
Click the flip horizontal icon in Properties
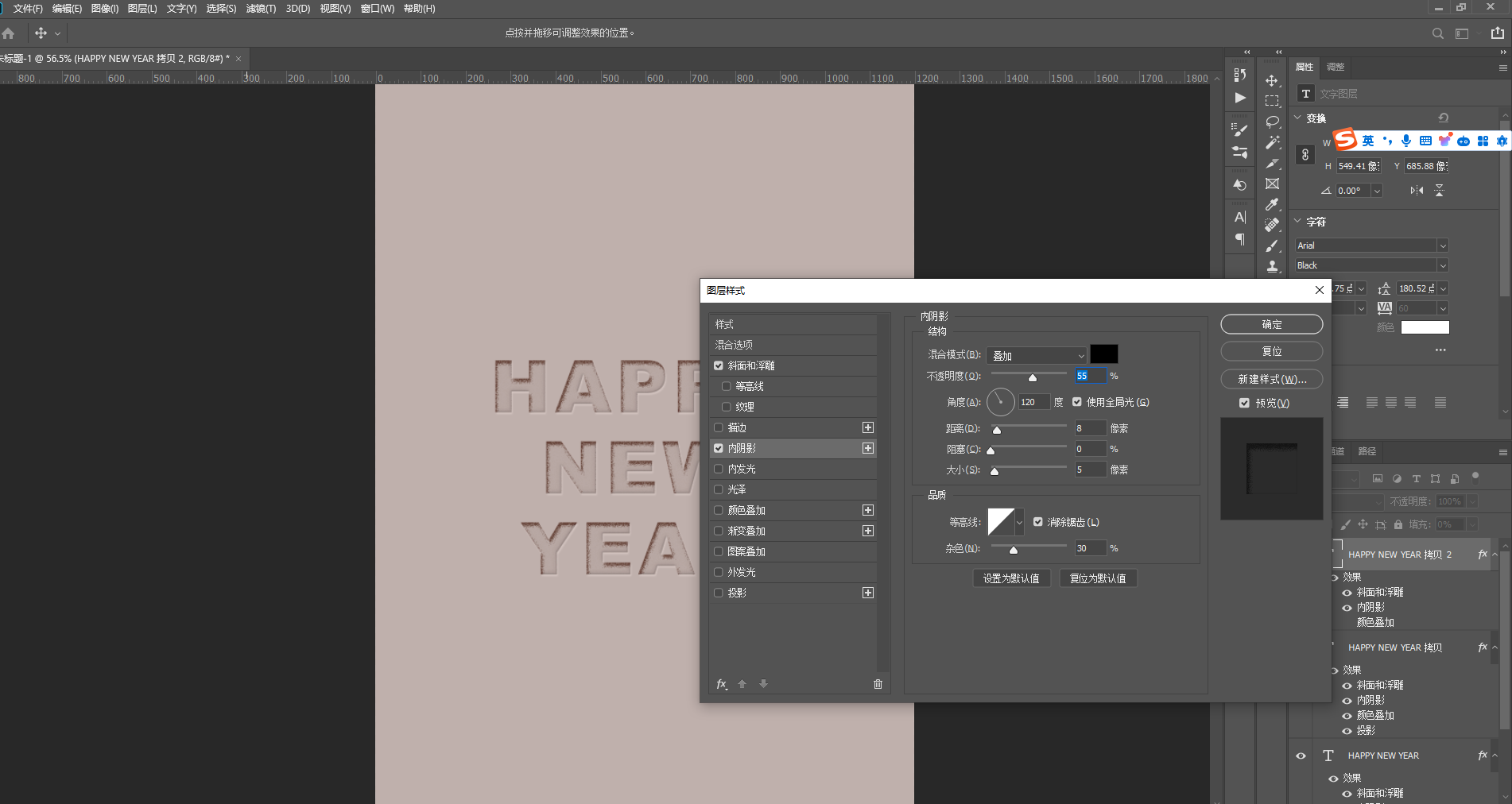[x=1417, y=191]
